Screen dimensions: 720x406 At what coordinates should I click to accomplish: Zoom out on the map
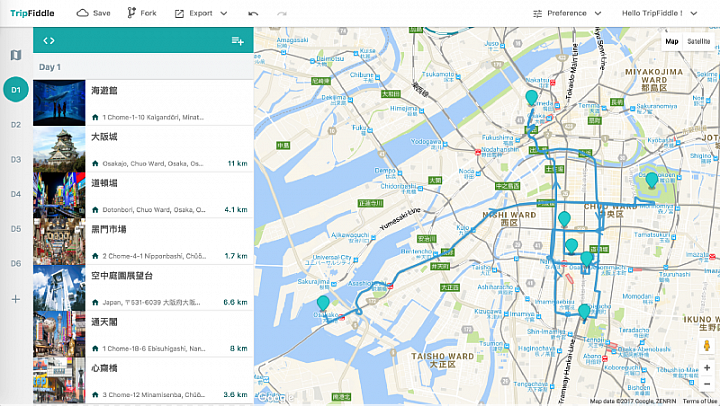pos(707,384)
